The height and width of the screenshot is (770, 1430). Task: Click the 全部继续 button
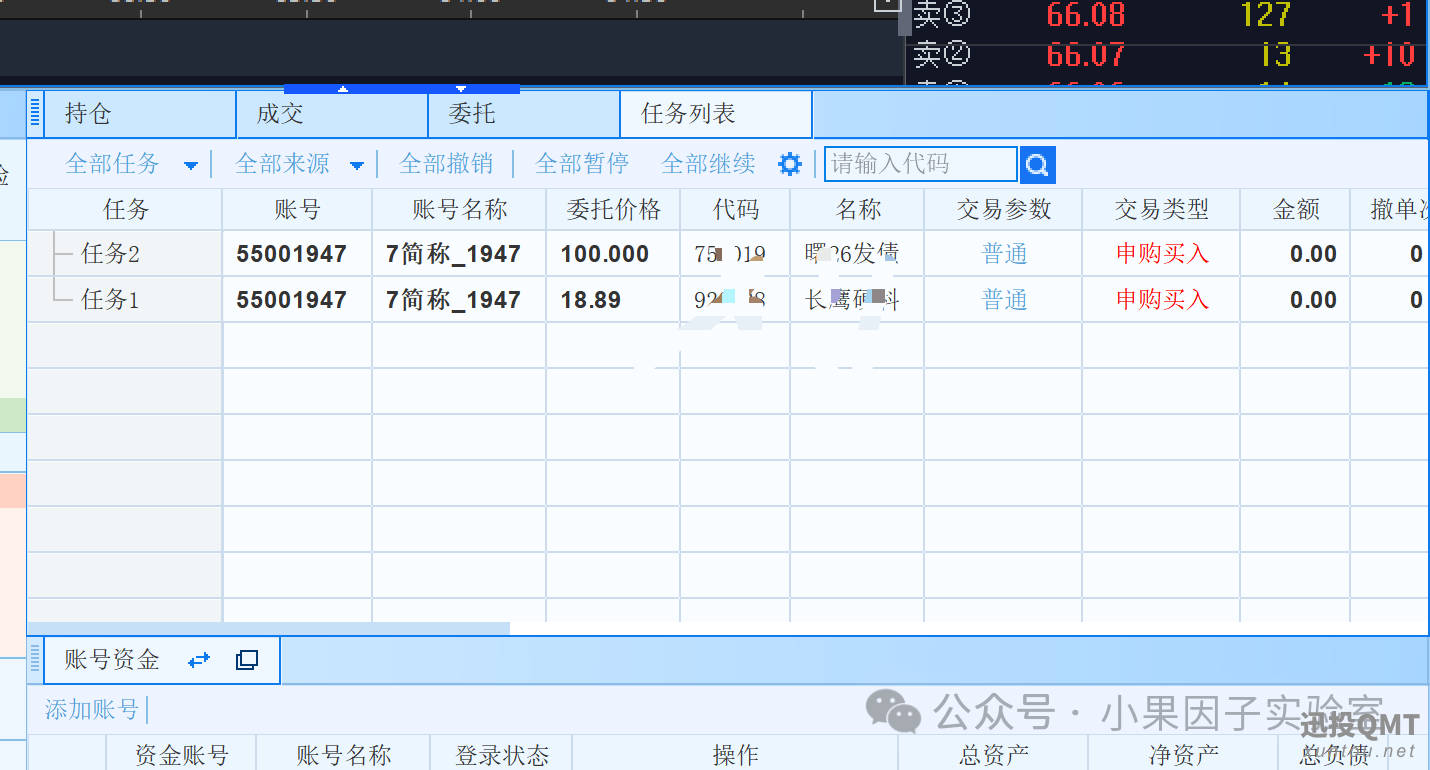(x=708, y=164)
